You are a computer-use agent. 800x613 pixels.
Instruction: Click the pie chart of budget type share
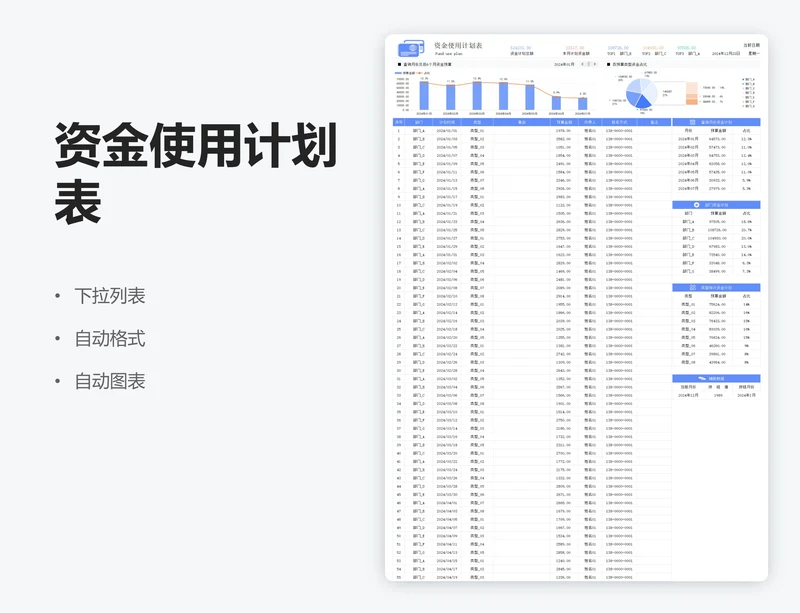click(x=642, y=93)
